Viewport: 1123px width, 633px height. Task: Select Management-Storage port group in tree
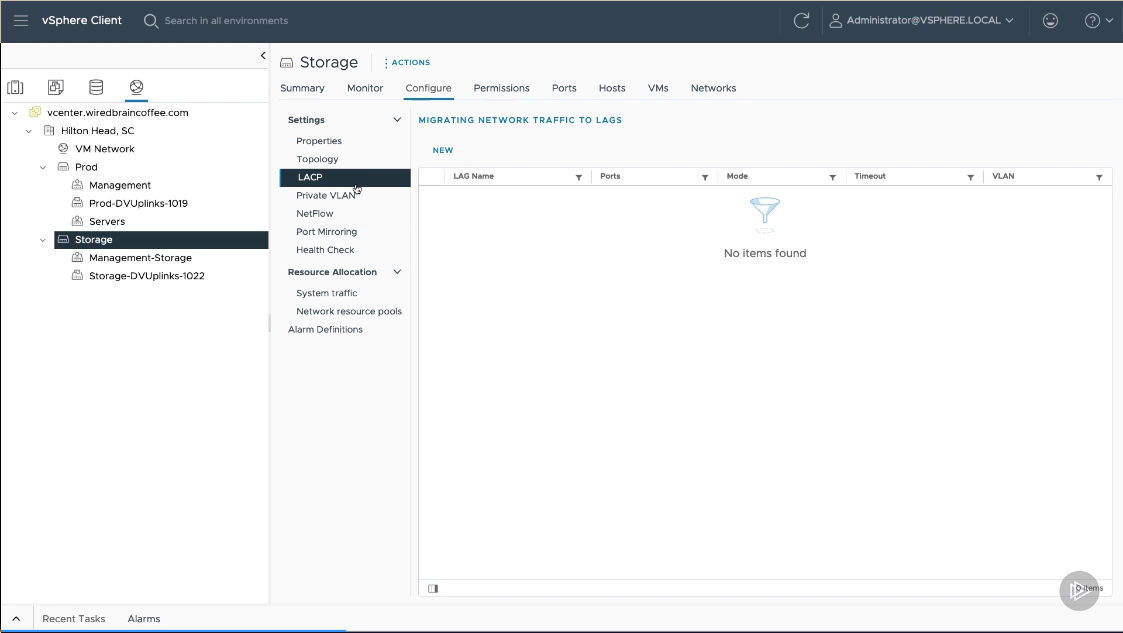(x=140, y=258)
